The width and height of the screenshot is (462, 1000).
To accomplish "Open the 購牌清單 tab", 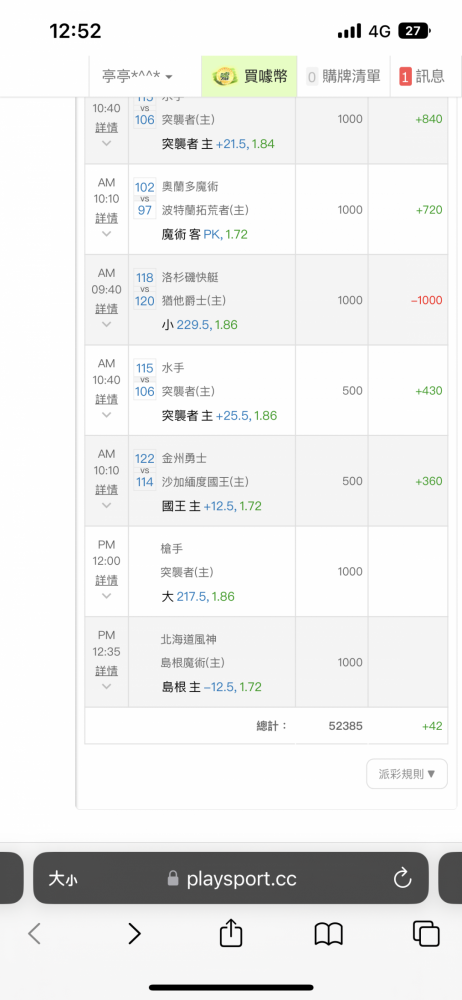I will pos(343,77).
